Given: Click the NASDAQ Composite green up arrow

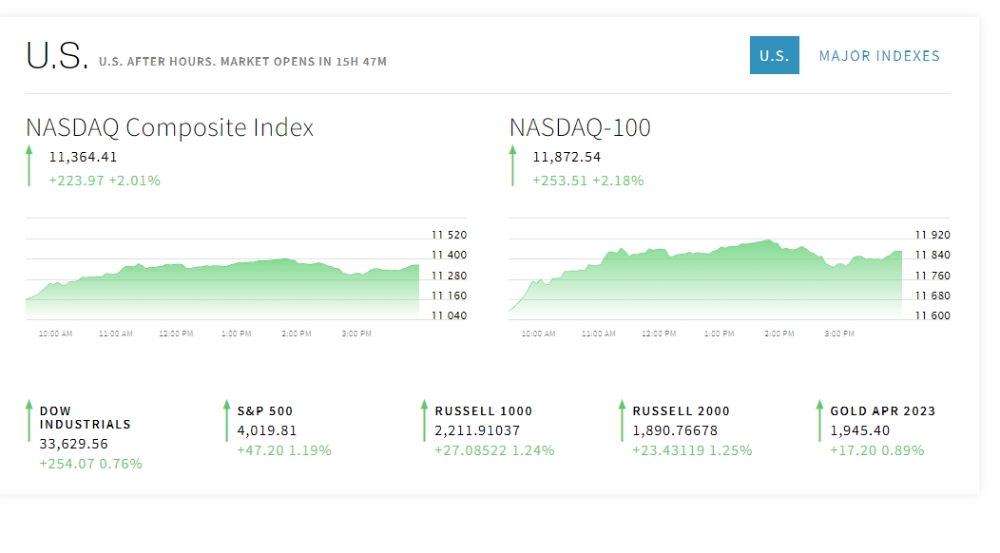Looking at the screenshot, I should [x=29, y=166].
